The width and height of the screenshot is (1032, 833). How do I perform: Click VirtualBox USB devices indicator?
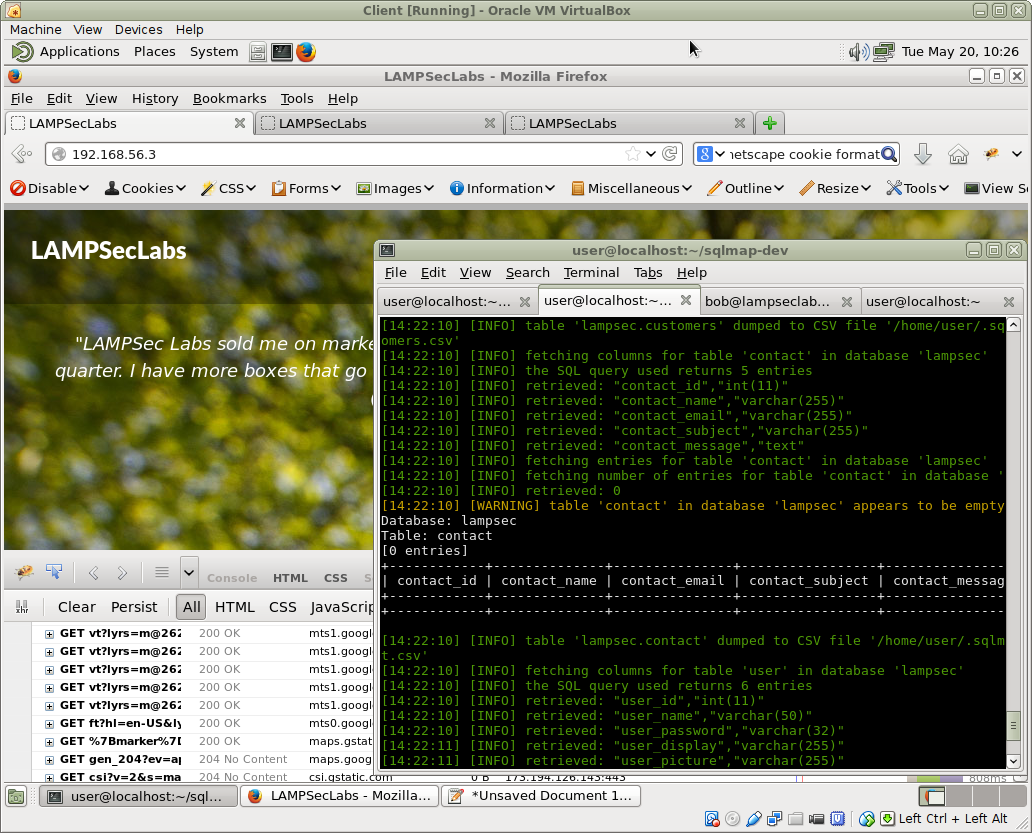point(754,819)
